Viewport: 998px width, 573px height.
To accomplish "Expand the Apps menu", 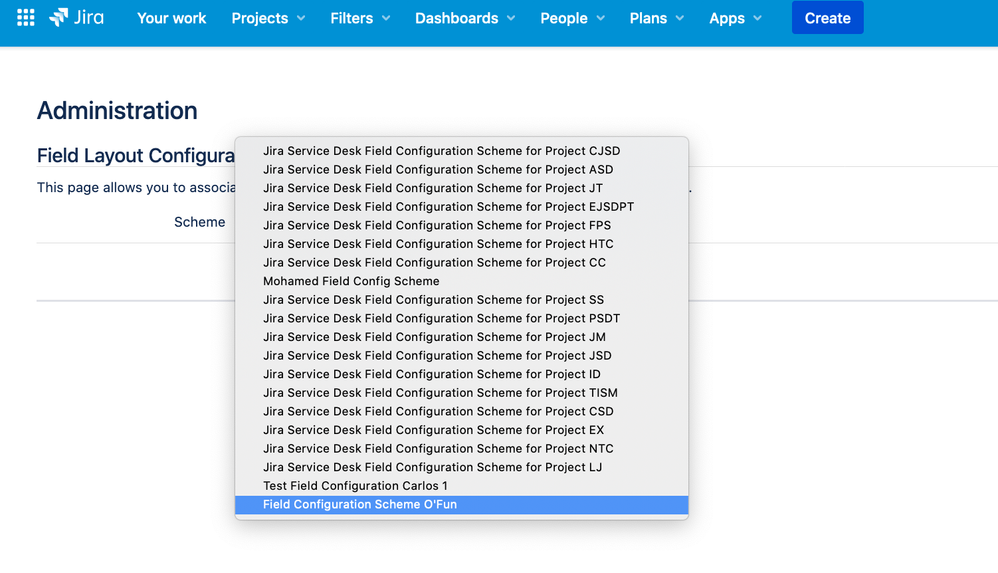I will [735, 18].
